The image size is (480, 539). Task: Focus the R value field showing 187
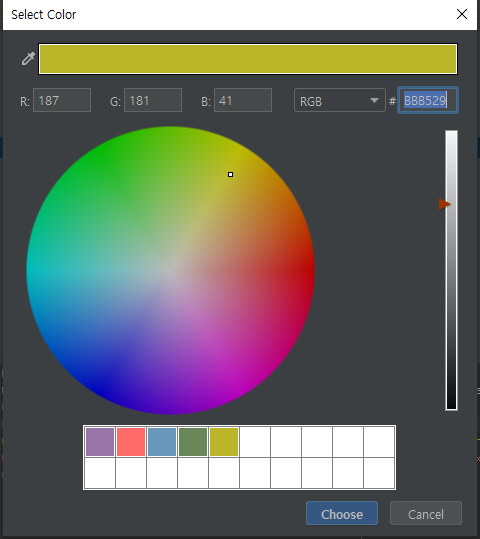click(x=62, y=100)
